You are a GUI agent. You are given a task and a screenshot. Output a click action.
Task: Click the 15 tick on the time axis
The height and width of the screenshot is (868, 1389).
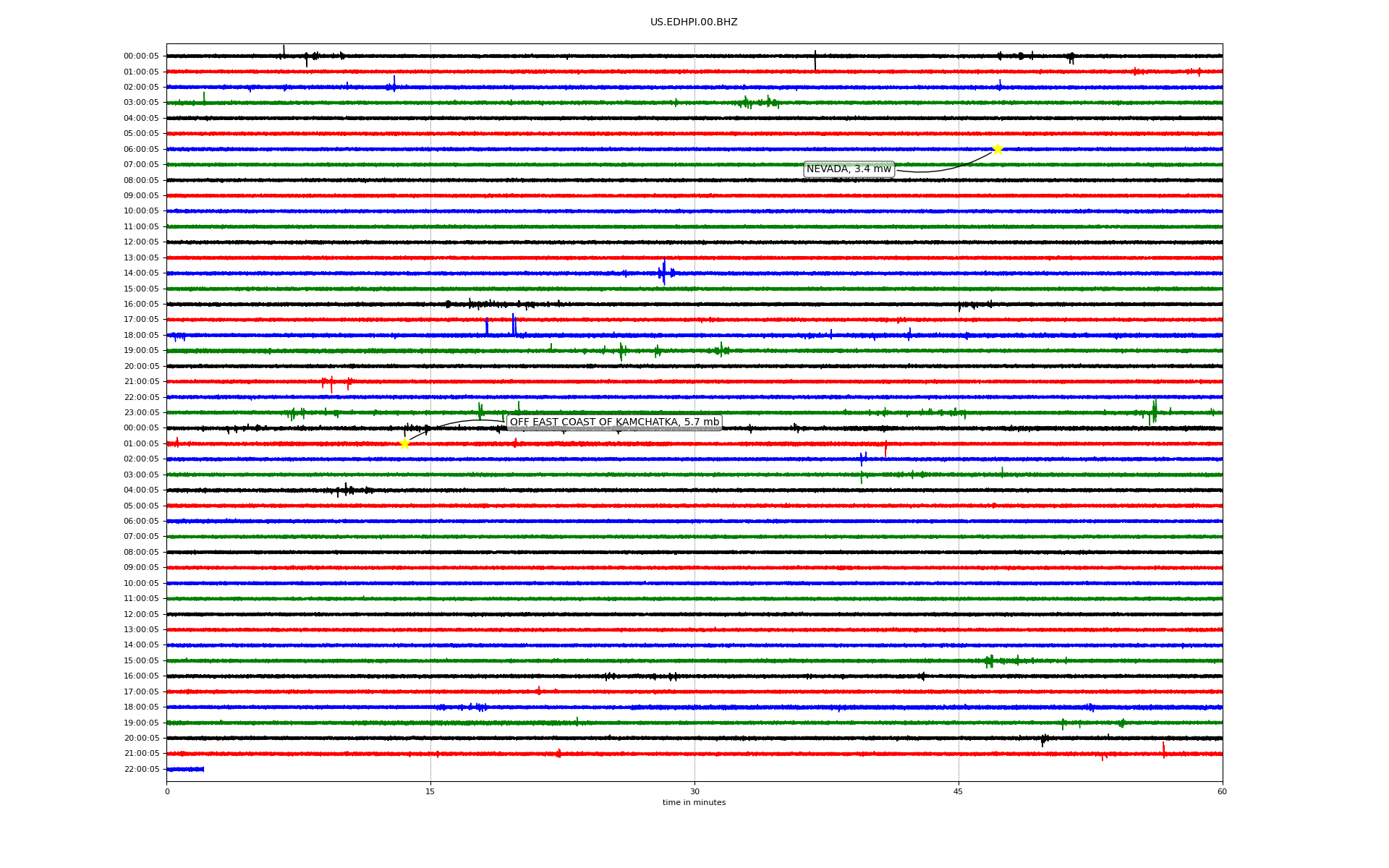(430, 791)
